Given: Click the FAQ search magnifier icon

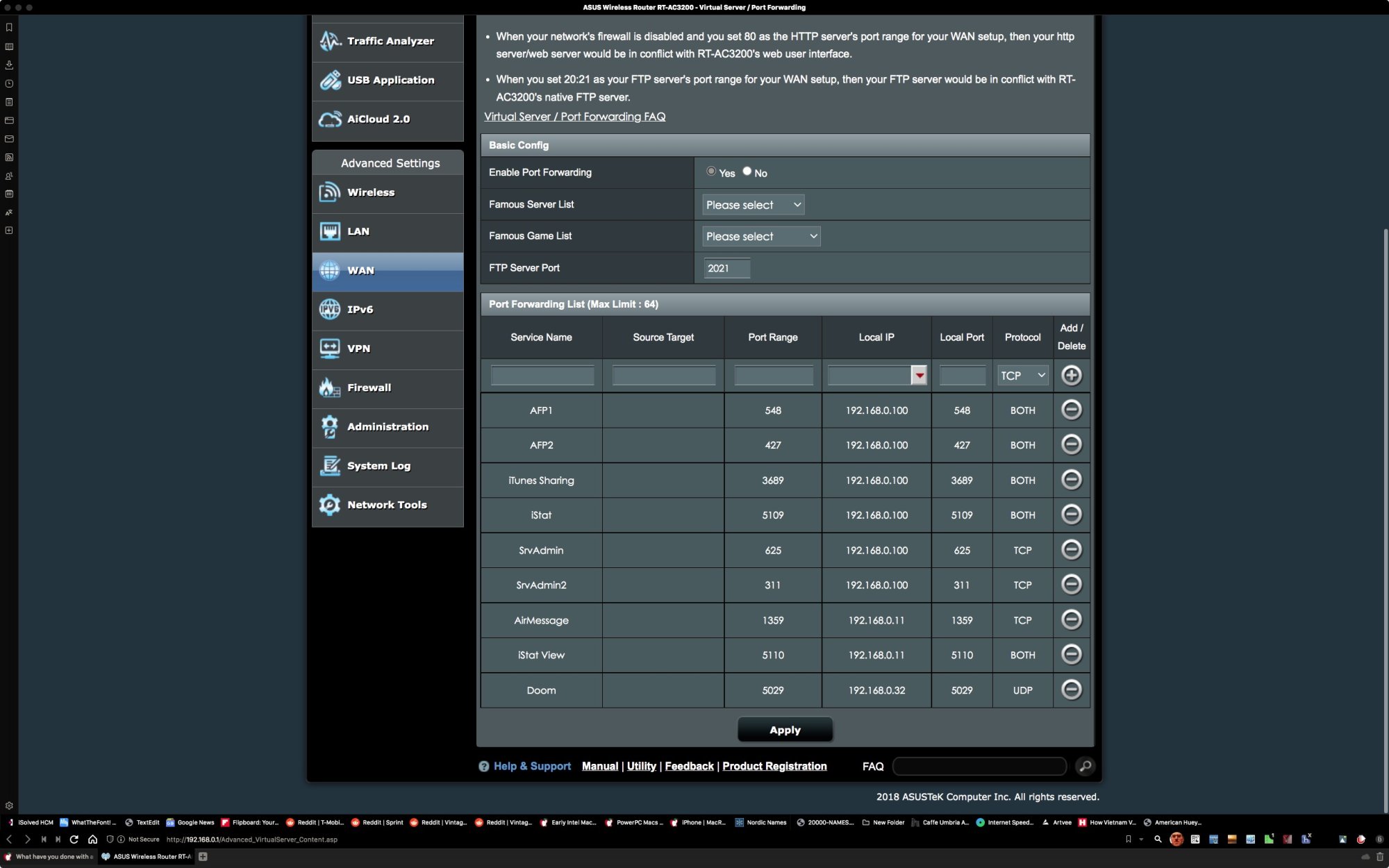Looking at the screenshot, I should pos(1085,766).
